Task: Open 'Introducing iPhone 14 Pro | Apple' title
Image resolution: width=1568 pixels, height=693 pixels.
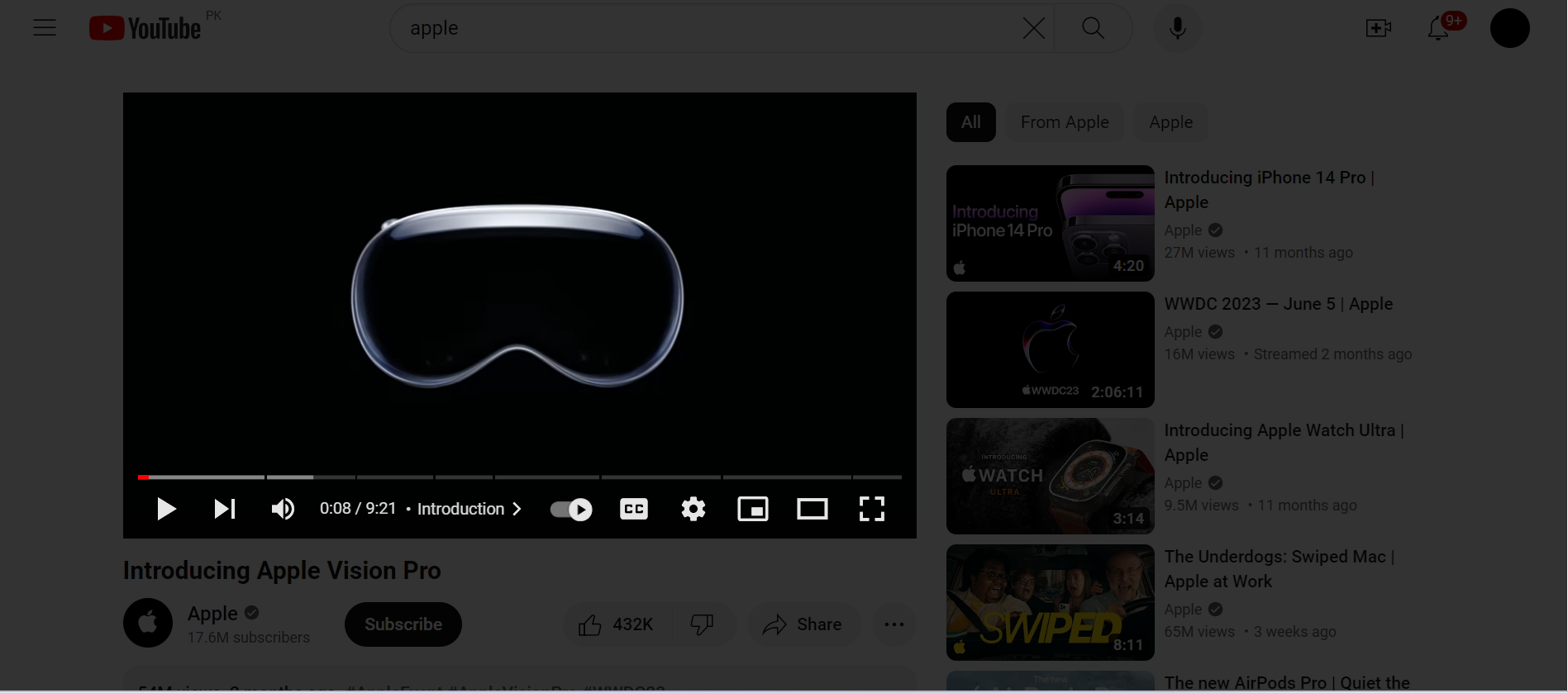Action: (x=1270, y=190)
